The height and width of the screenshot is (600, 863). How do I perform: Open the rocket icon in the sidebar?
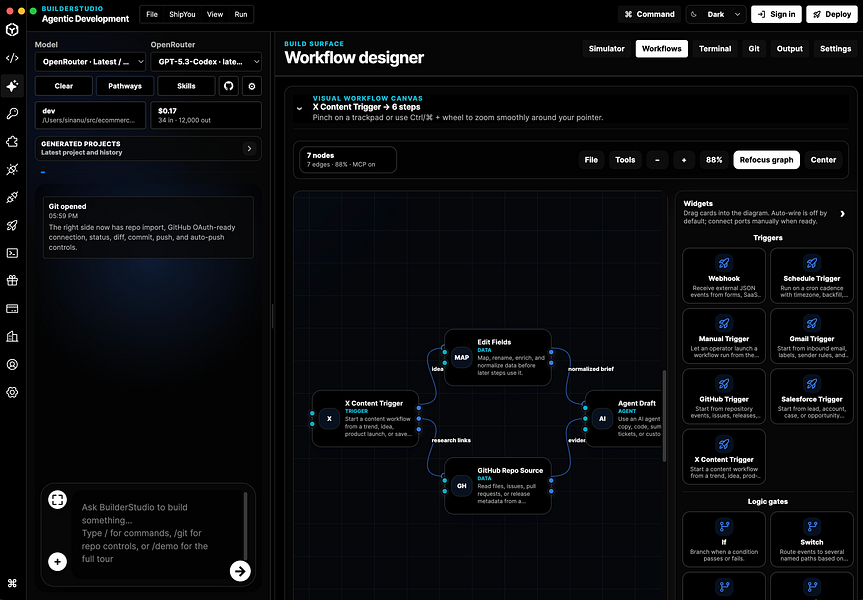(12, 225)
